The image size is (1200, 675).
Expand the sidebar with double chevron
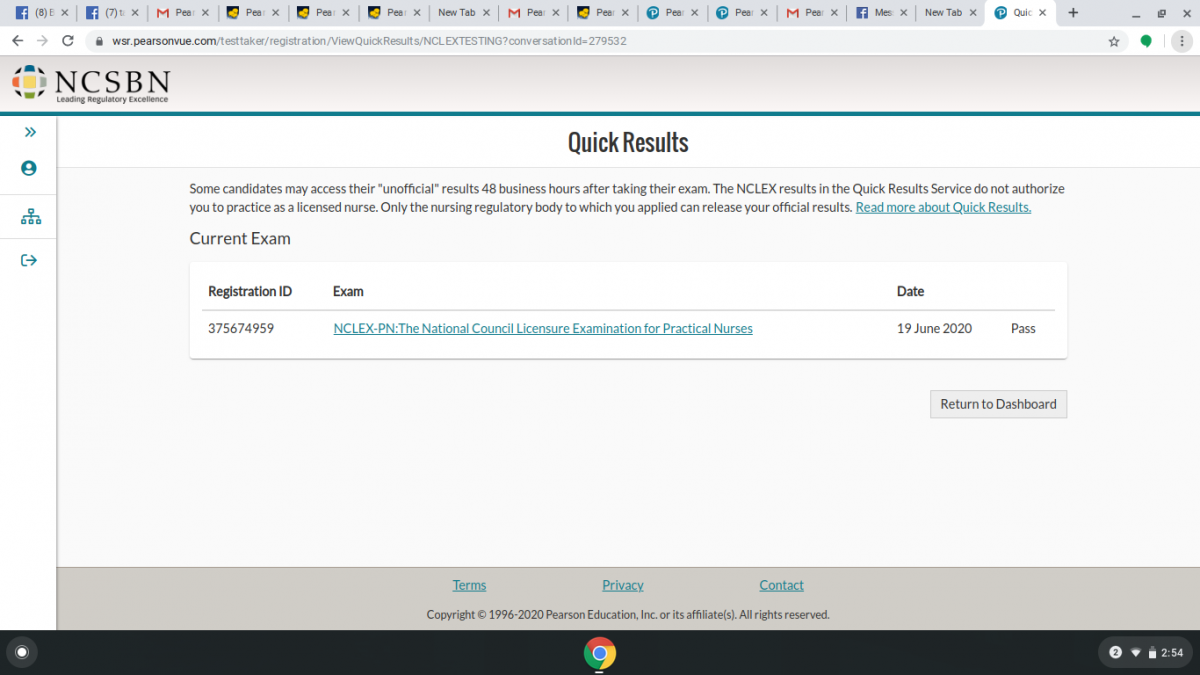(29, 132)
